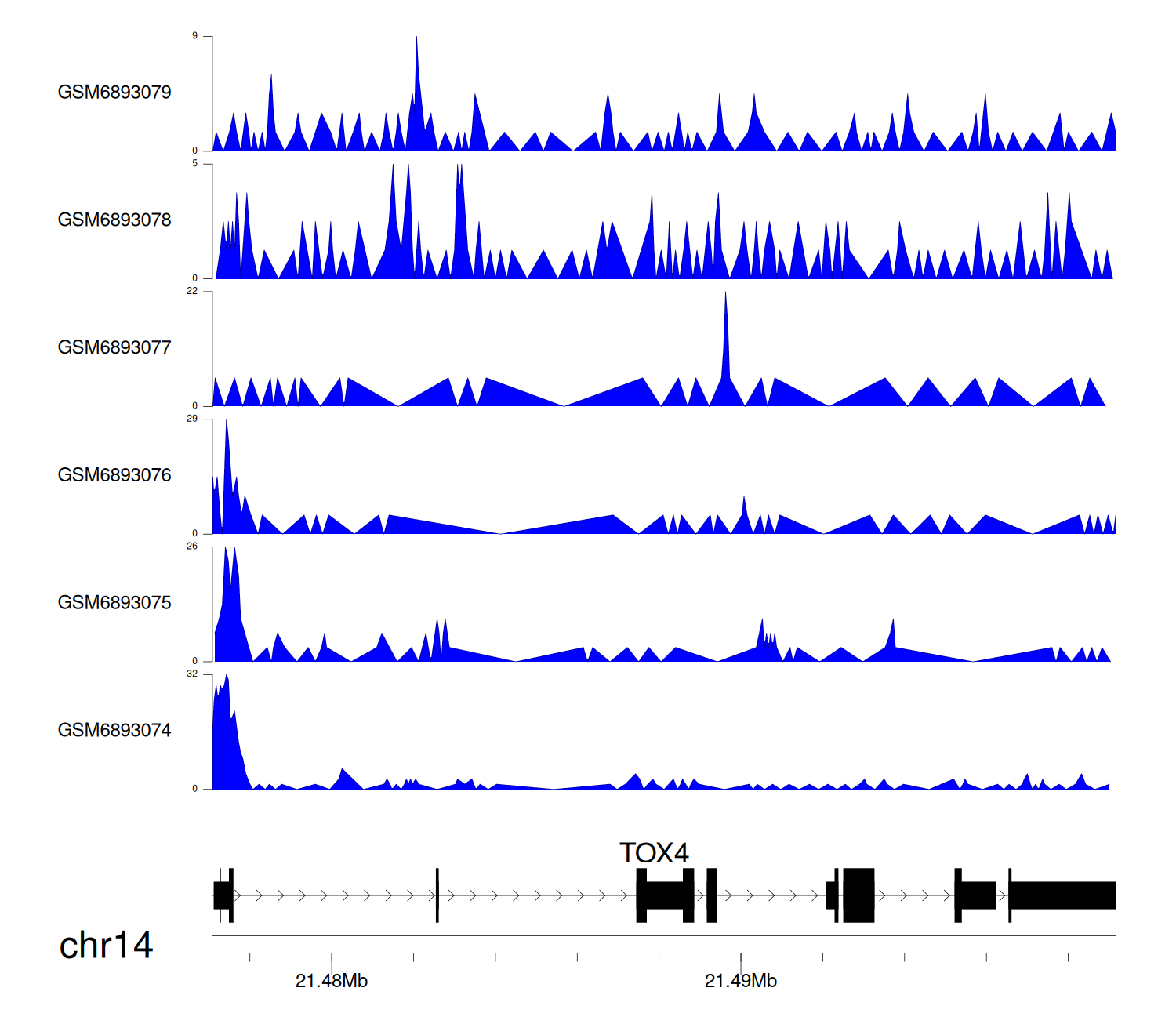Select the 21.48Mb axis position label
This screenshot has width=1176, height=1035.
[x=332, y=981]
